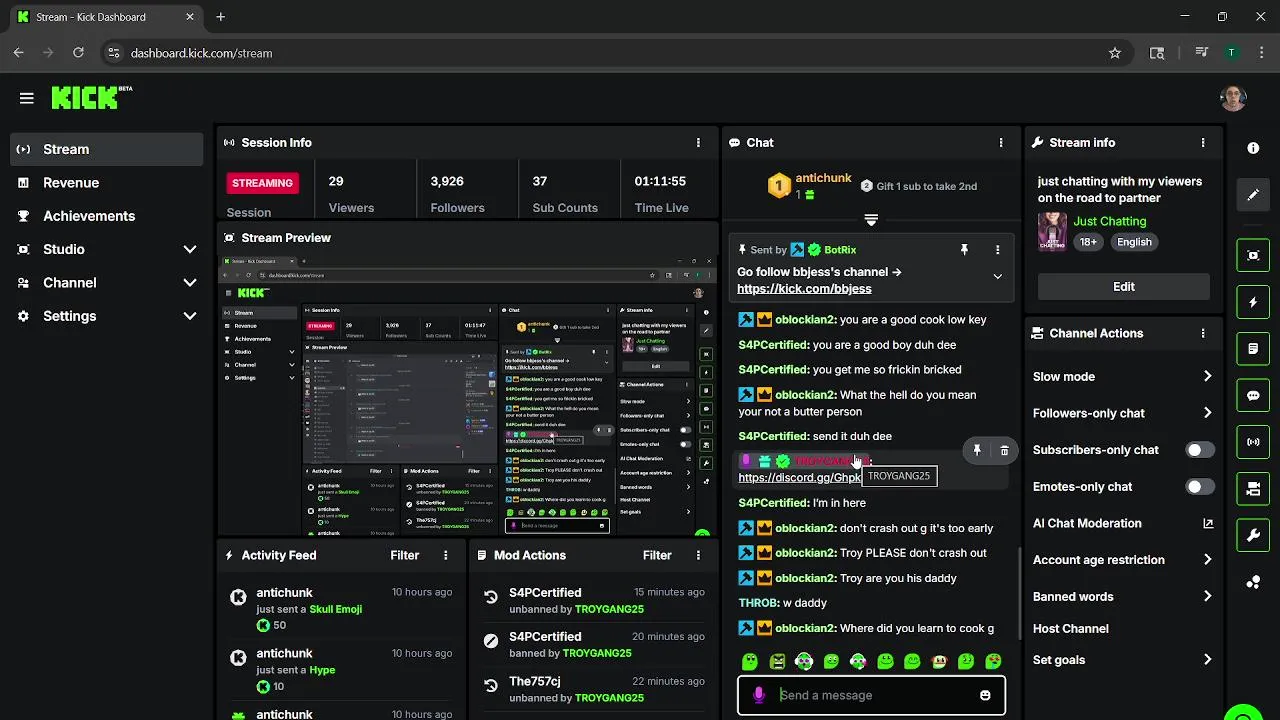
Task: Expand the BotRix pinned message chevron
Action: (997, 277)
